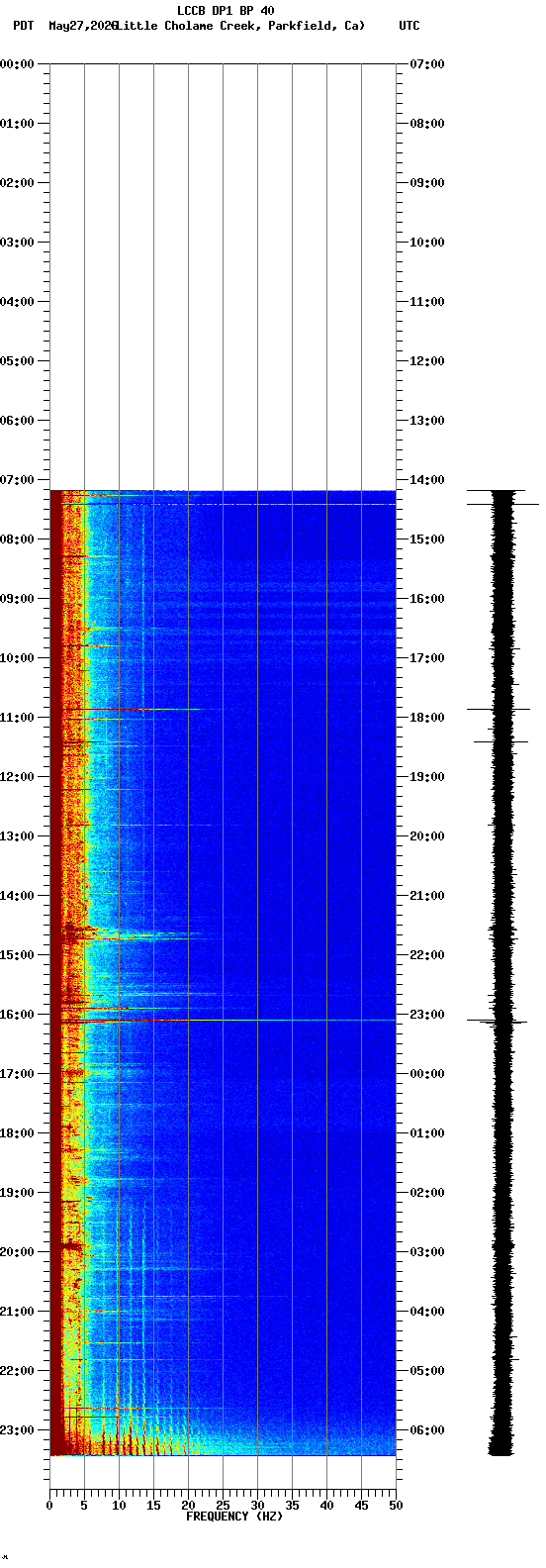This screenshot has width=546, height=1568.
Task: Click the PDT time label '17:00'
Action: [x=17, y=1074]
